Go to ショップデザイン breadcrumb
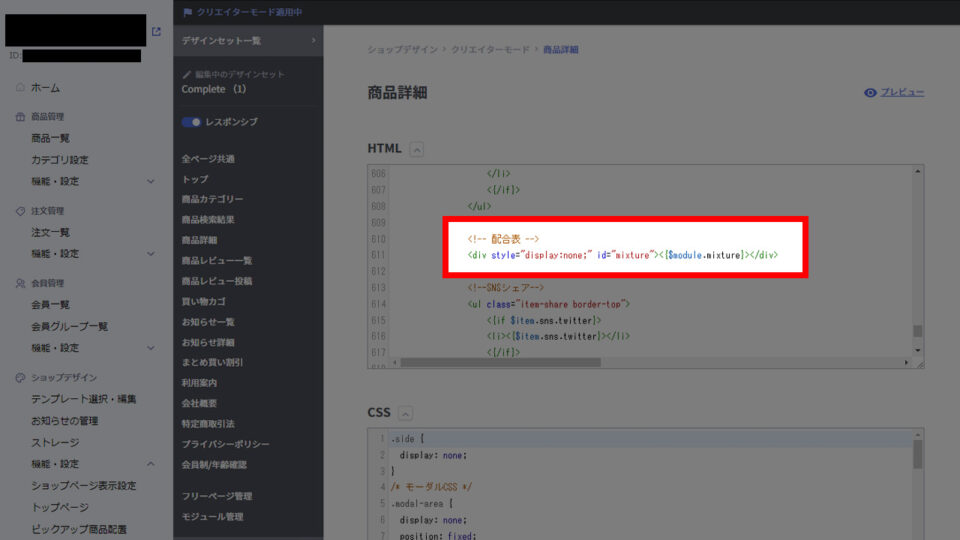Viewport: 960px width, 540px height. click(x=400, y=49)
